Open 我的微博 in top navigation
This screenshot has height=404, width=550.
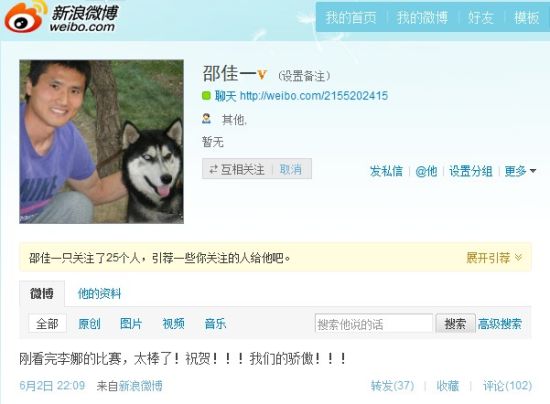(422, 18)
